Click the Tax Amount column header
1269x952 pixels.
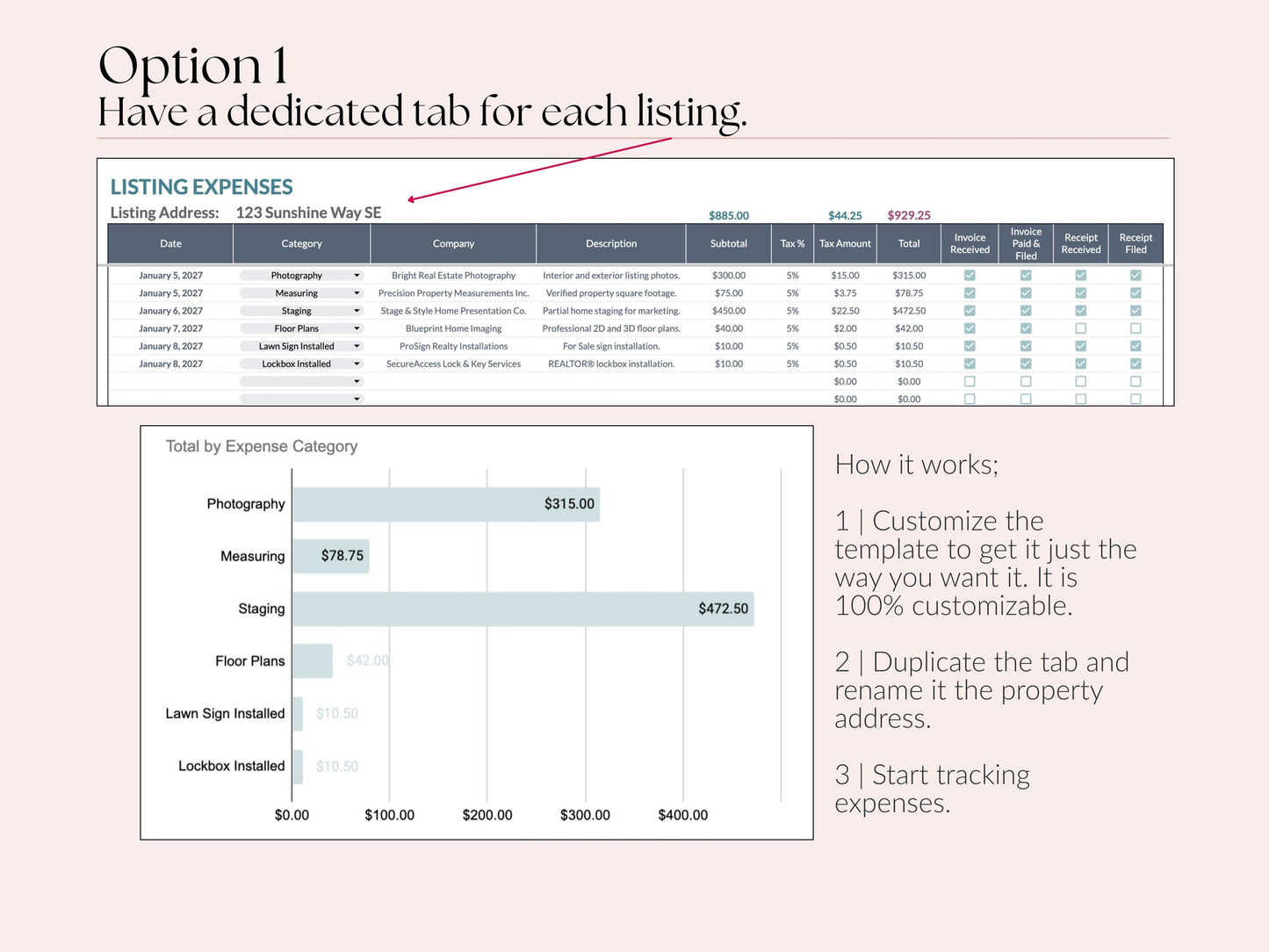click(845, 243)
